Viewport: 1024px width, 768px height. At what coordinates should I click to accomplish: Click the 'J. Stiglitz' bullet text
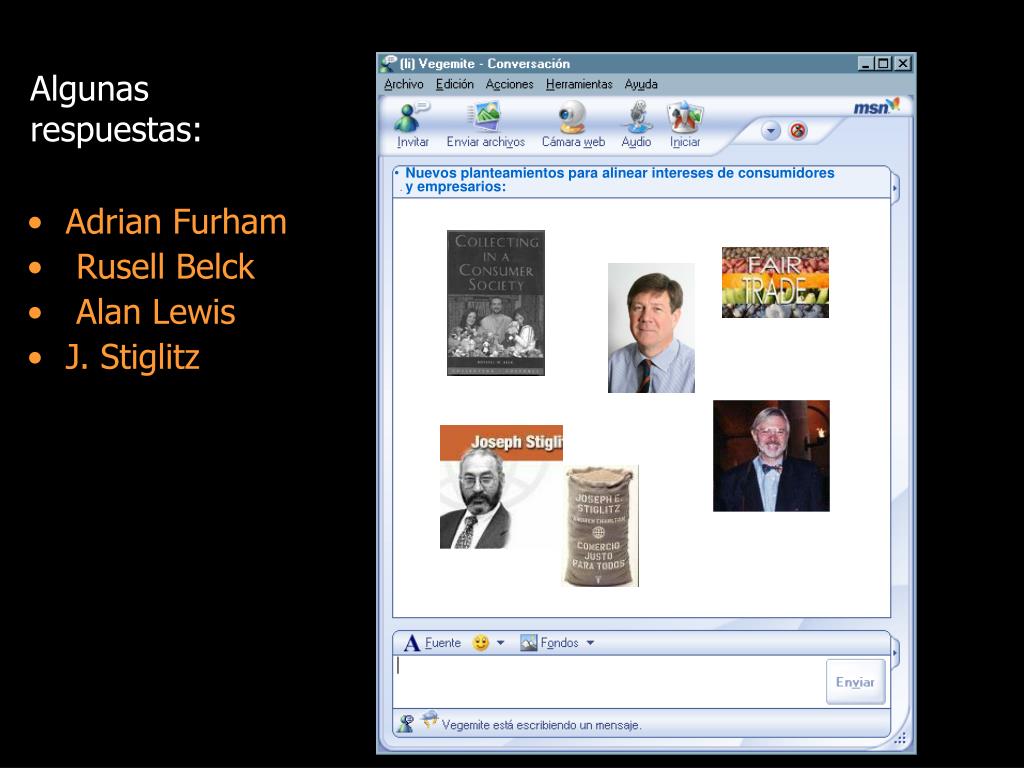click(x=133, y=357)
